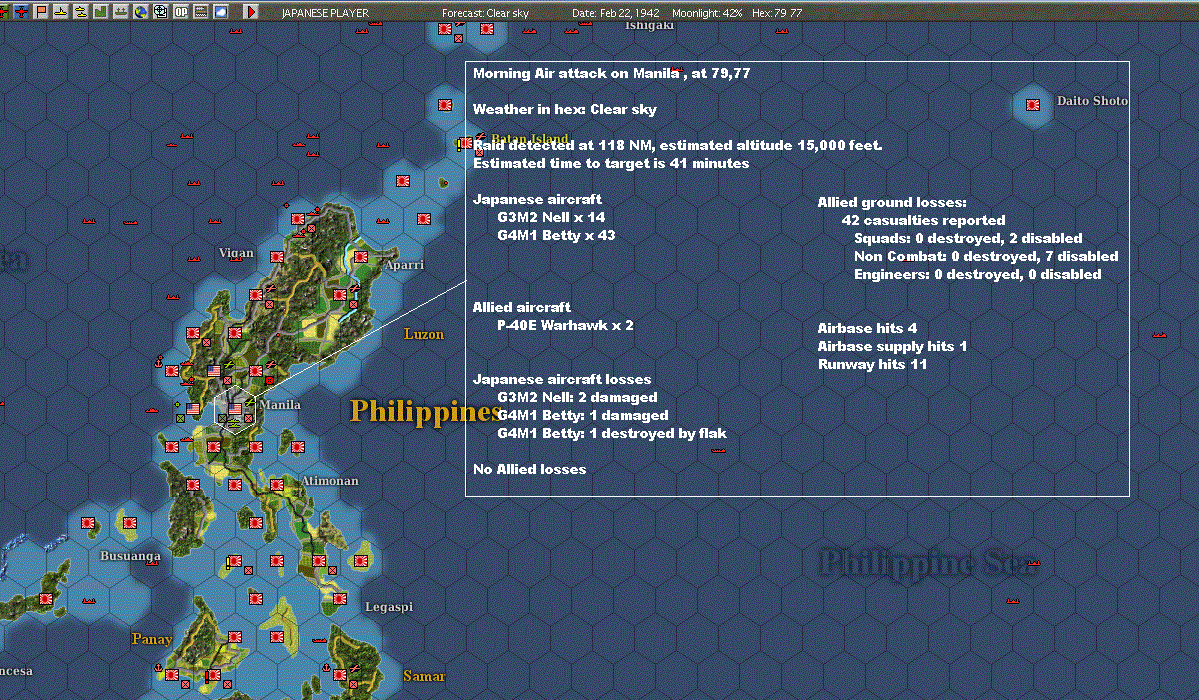Click the Panay map label

152,639
